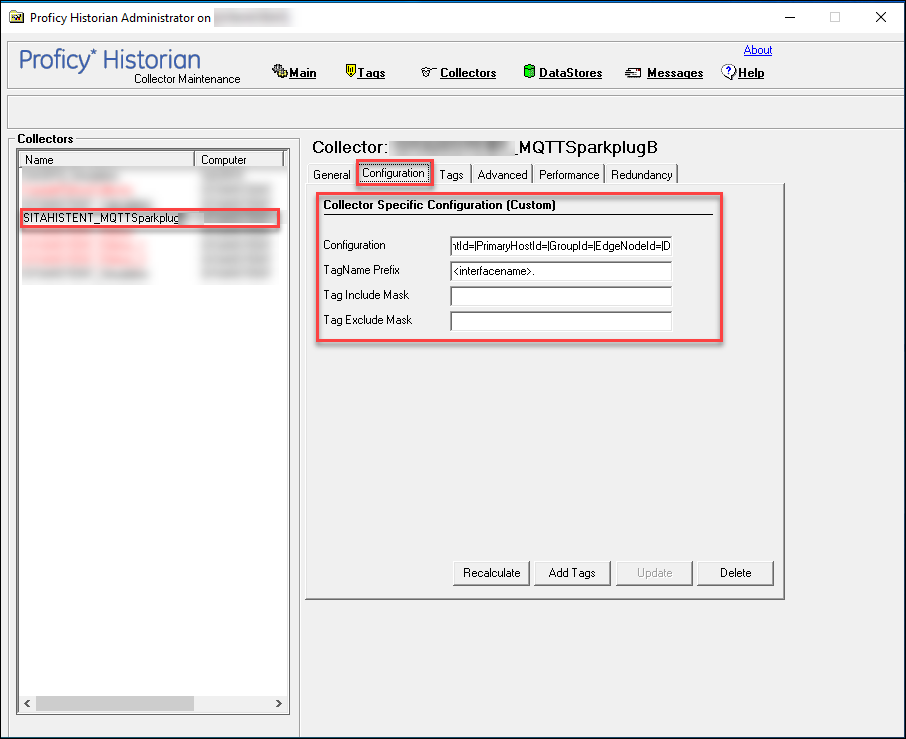
Task: Switch to the General tab
Action: (x=332, y=174)
